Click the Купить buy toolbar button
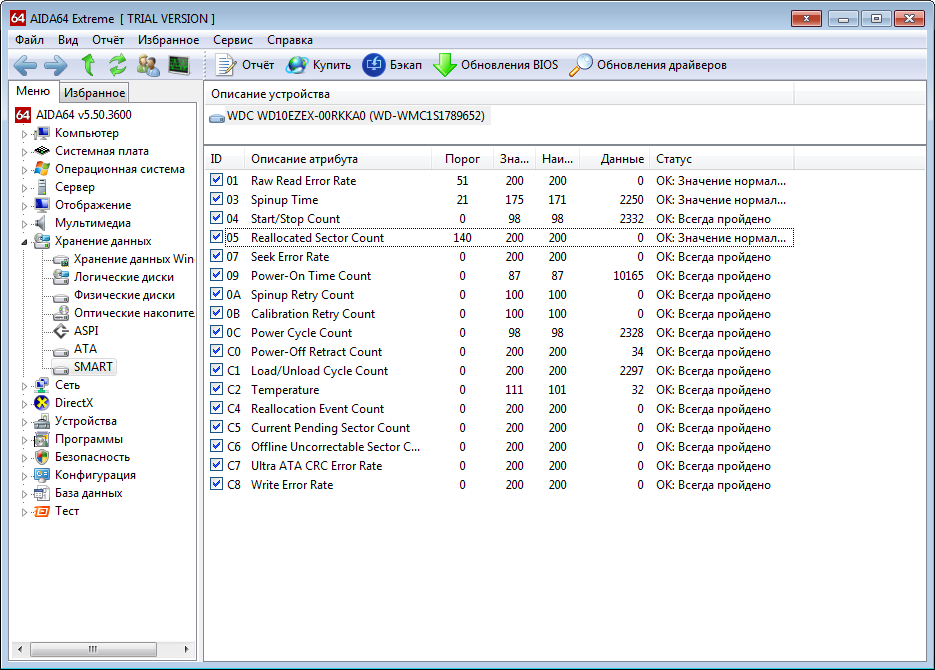935x670 pixels. click(x=318, y=65)
